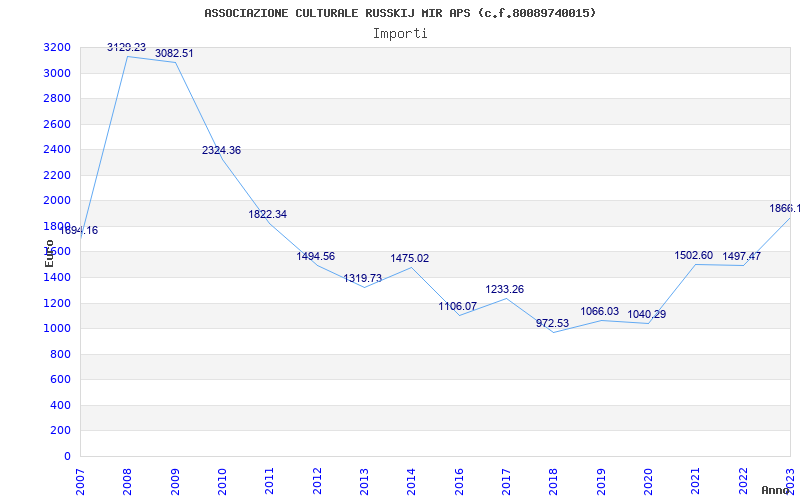Click the x-axis year label 2010

[x=222, y=482]
